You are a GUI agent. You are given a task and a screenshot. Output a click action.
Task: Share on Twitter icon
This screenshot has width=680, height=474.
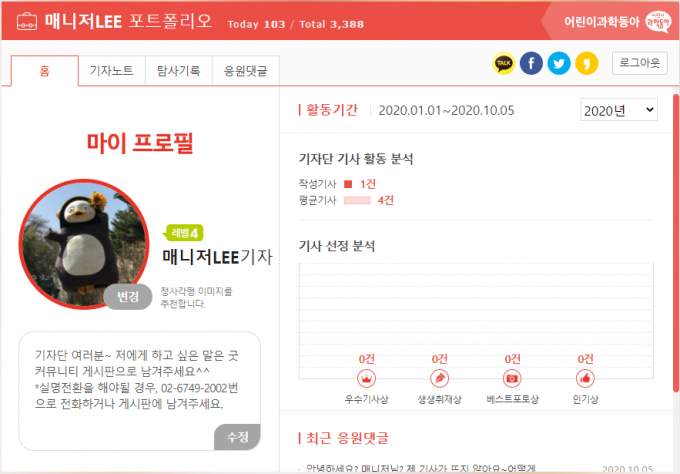pyautogui.click(x=559, y=65)
